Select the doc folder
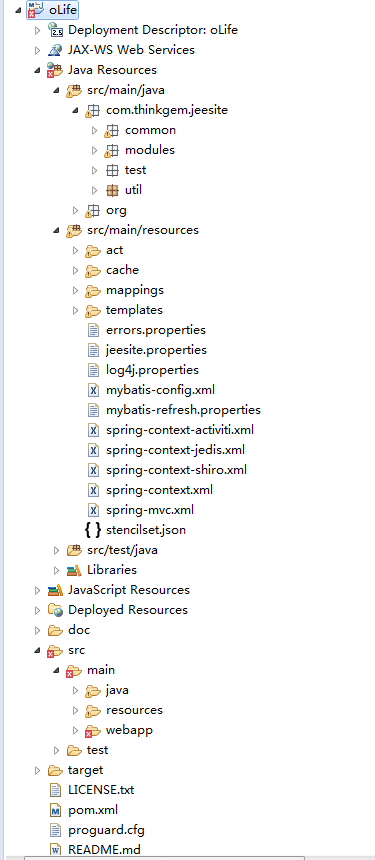This screenshot has height=860, width=375. [x=79, y=630]
